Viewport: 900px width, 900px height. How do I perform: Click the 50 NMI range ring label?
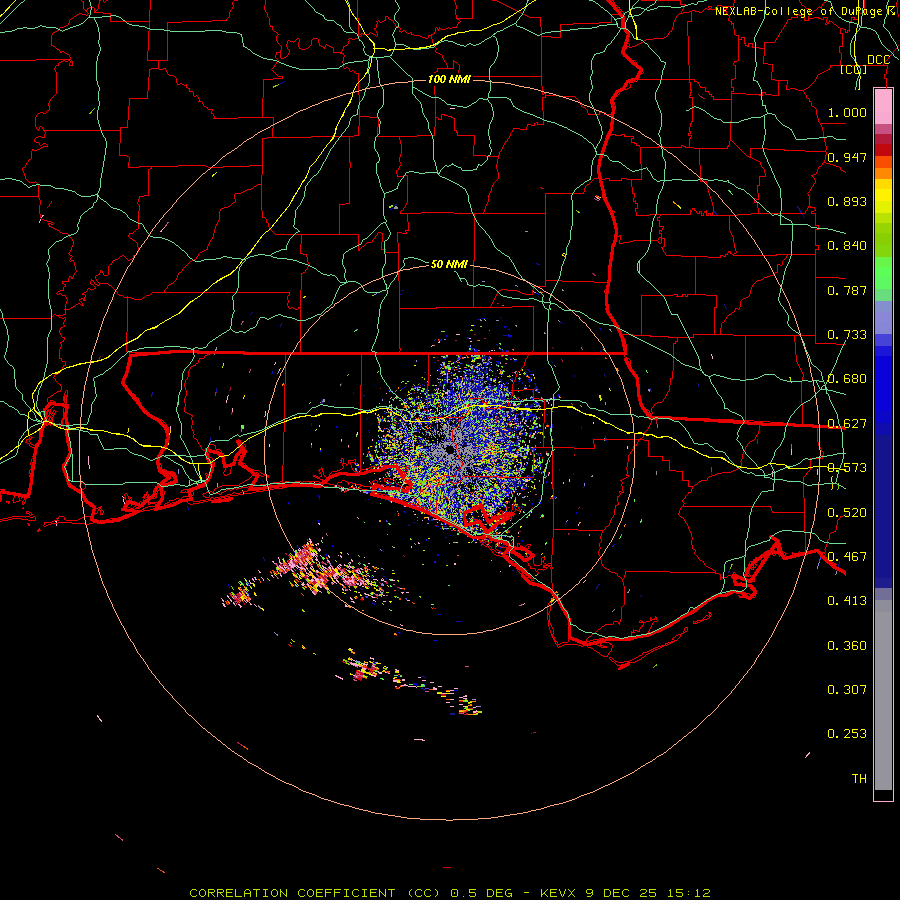pos(449,264)
